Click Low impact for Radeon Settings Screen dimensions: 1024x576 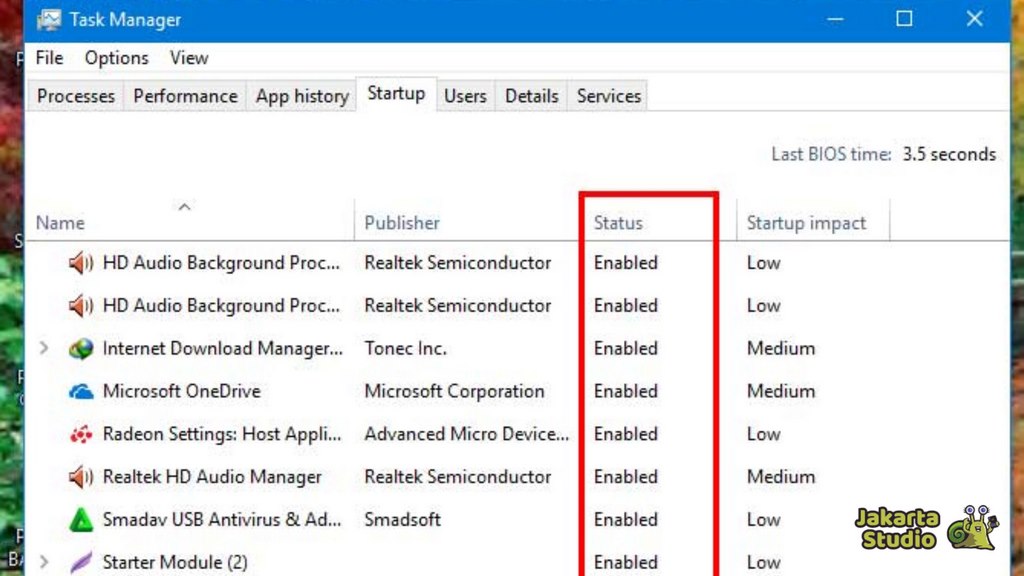pos(763,434)
